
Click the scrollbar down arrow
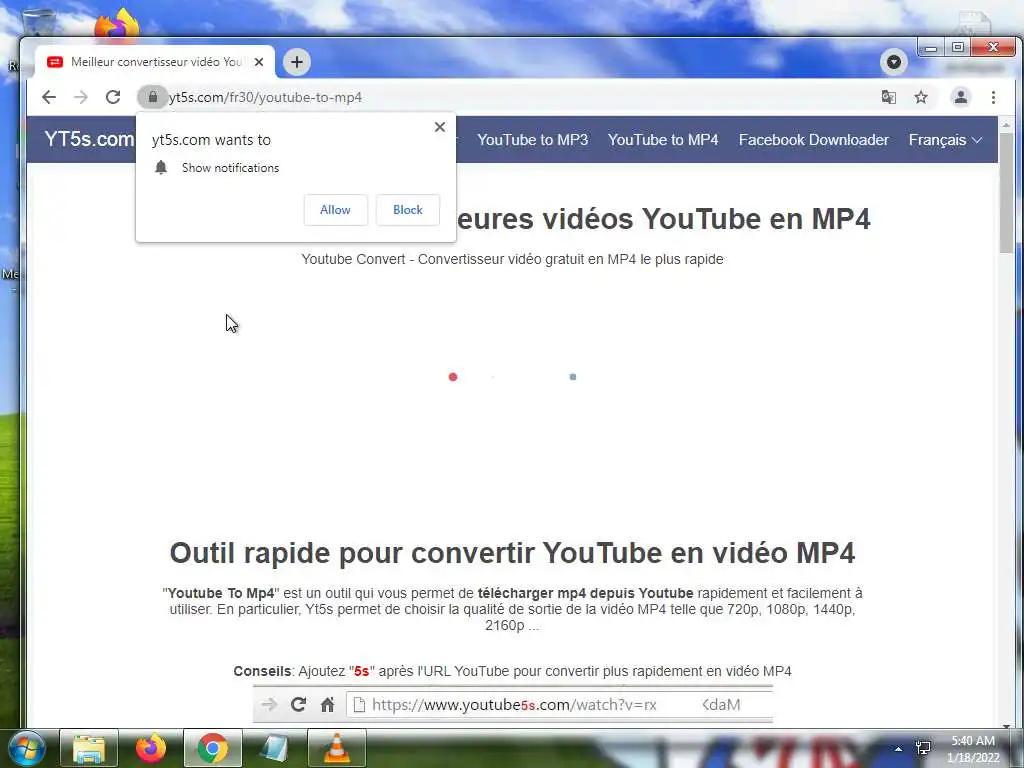[x=1006, y=725]
